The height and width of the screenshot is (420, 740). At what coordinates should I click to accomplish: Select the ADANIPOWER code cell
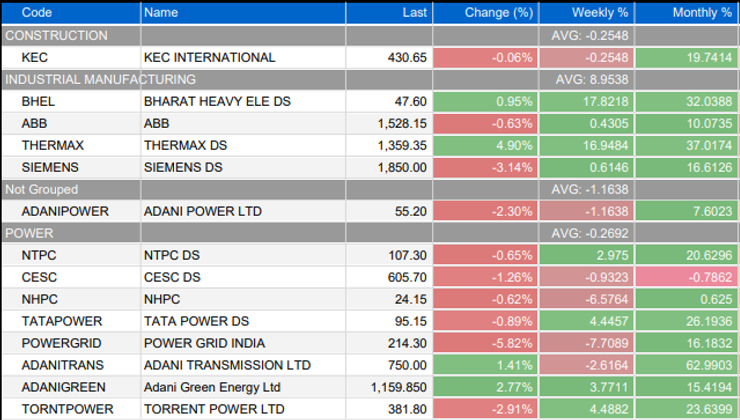click(x=71, y=211)
